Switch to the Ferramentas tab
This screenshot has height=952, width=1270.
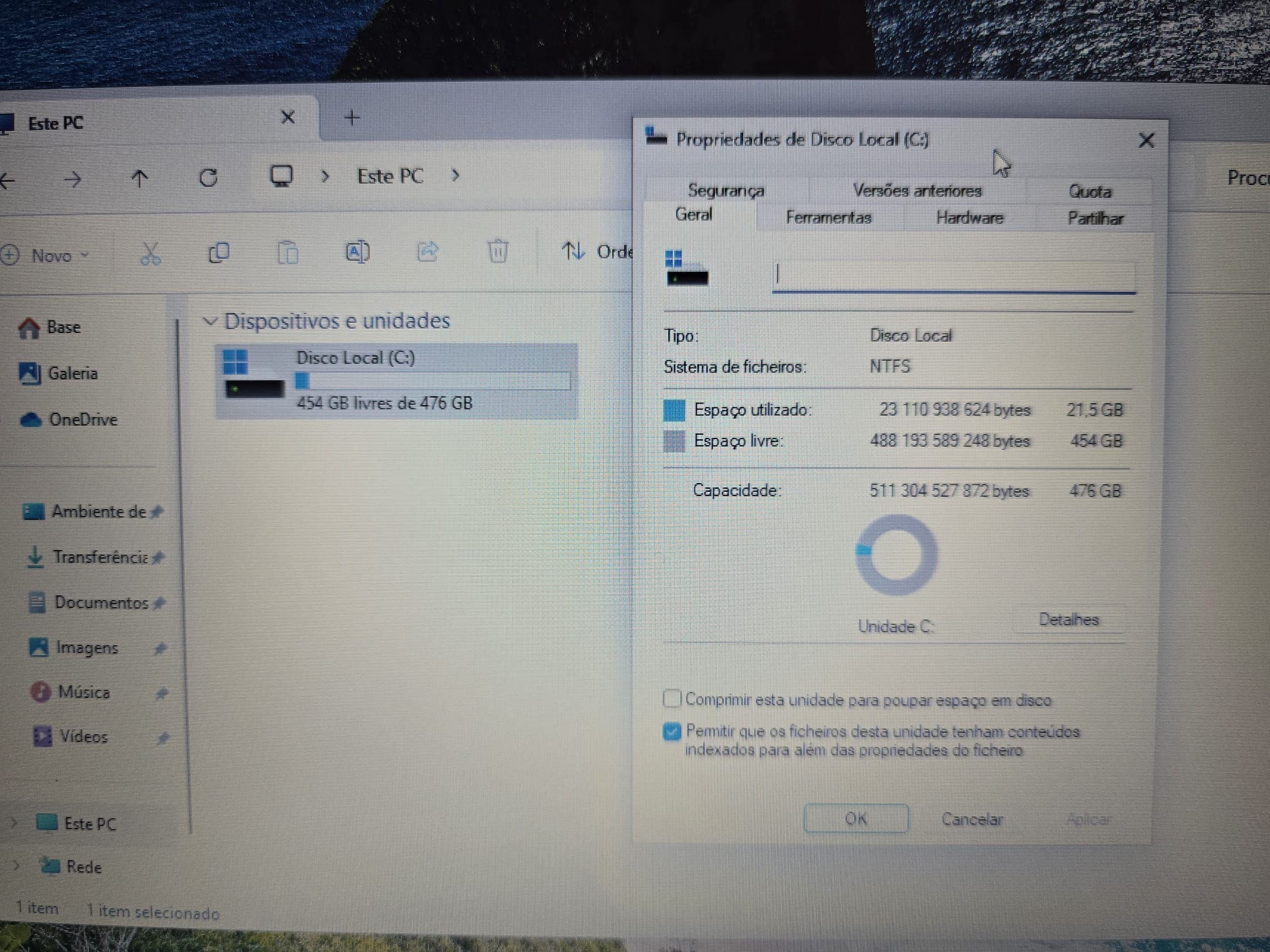tap(829, 218)
